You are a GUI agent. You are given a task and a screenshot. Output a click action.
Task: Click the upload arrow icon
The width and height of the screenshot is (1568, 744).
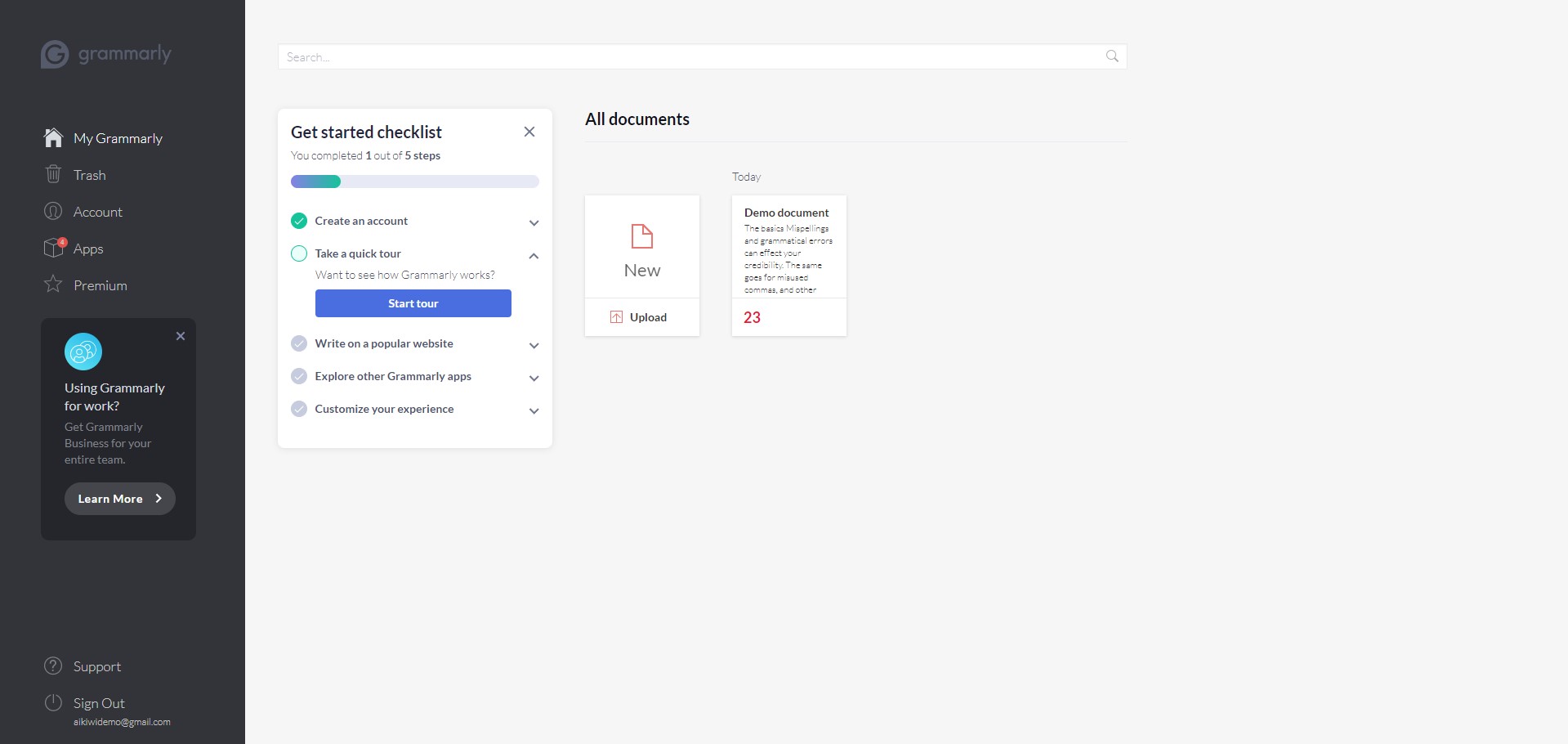tap(616, 317)
